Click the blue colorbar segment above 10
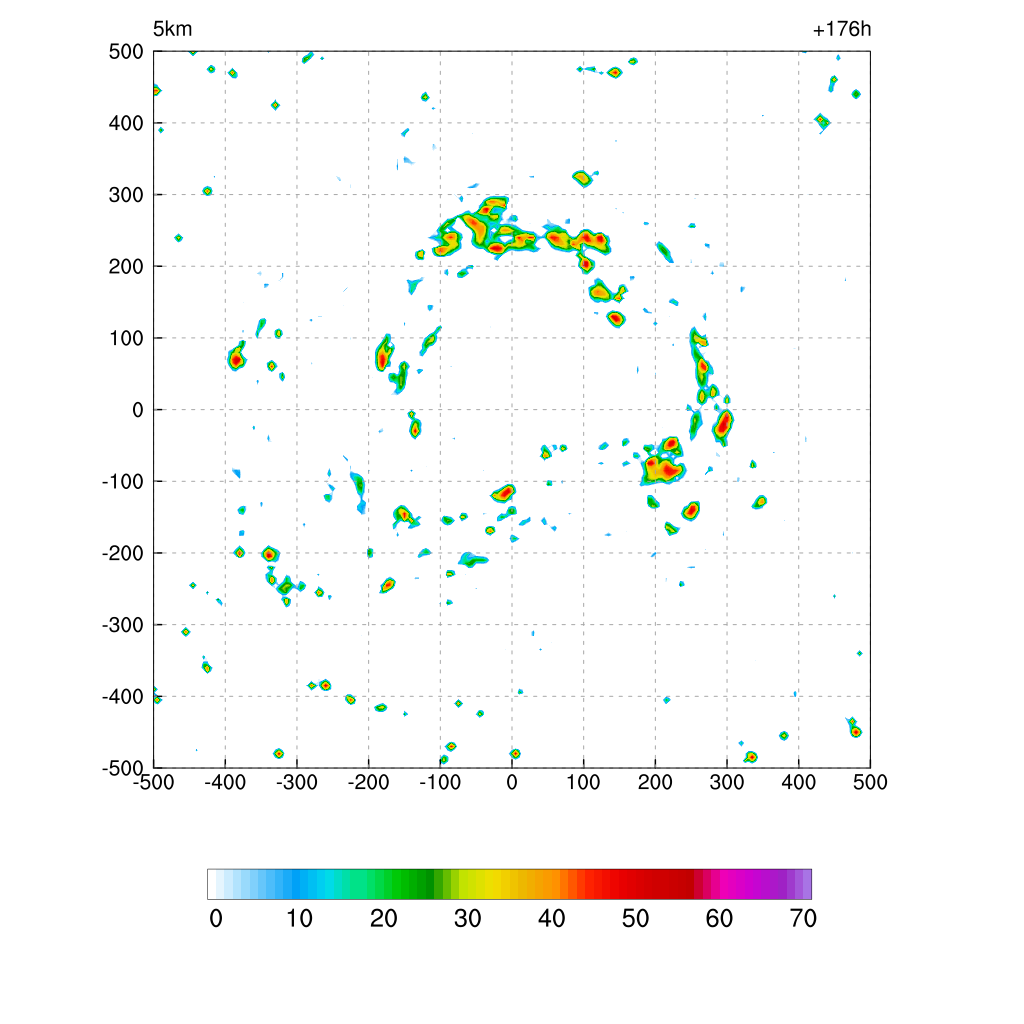The image size is (1024, 1024). point(296,884)
